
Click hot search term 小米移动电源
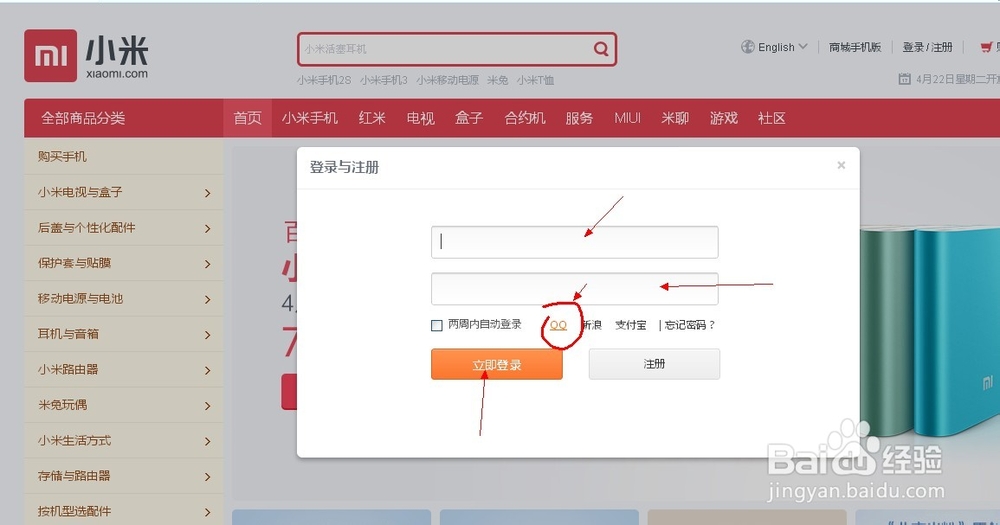click(448, 80)
